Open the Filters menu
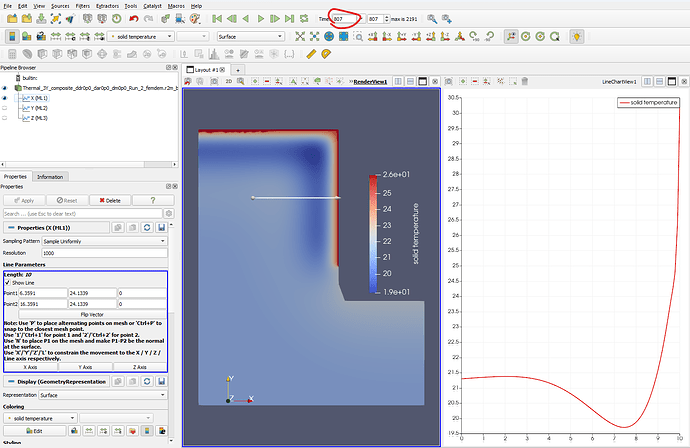 (x=82, y=6)
